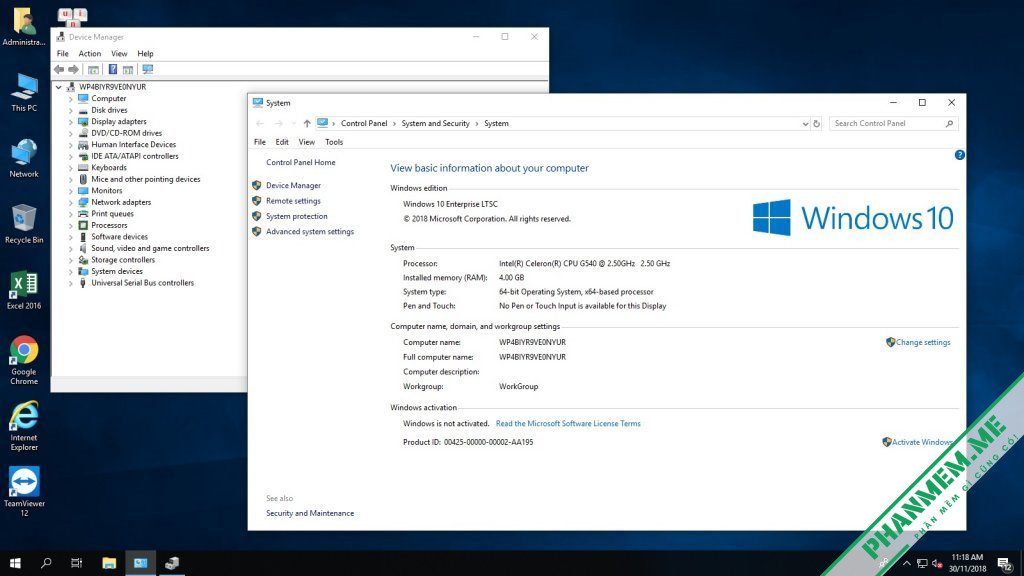
Task: Expand the Network adapters node
Action: 71,202
